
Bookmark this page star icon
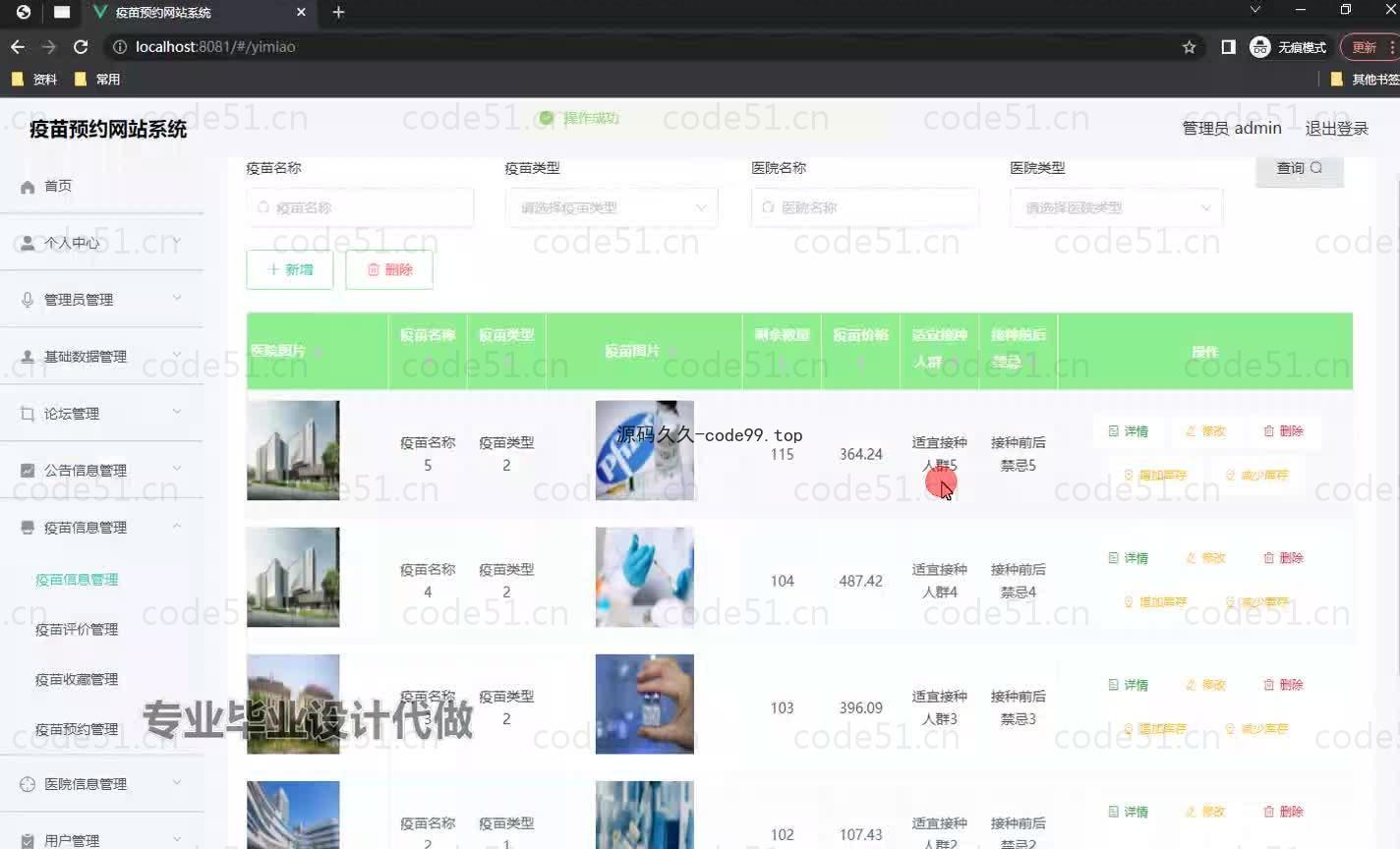[x=1189, y=47]
